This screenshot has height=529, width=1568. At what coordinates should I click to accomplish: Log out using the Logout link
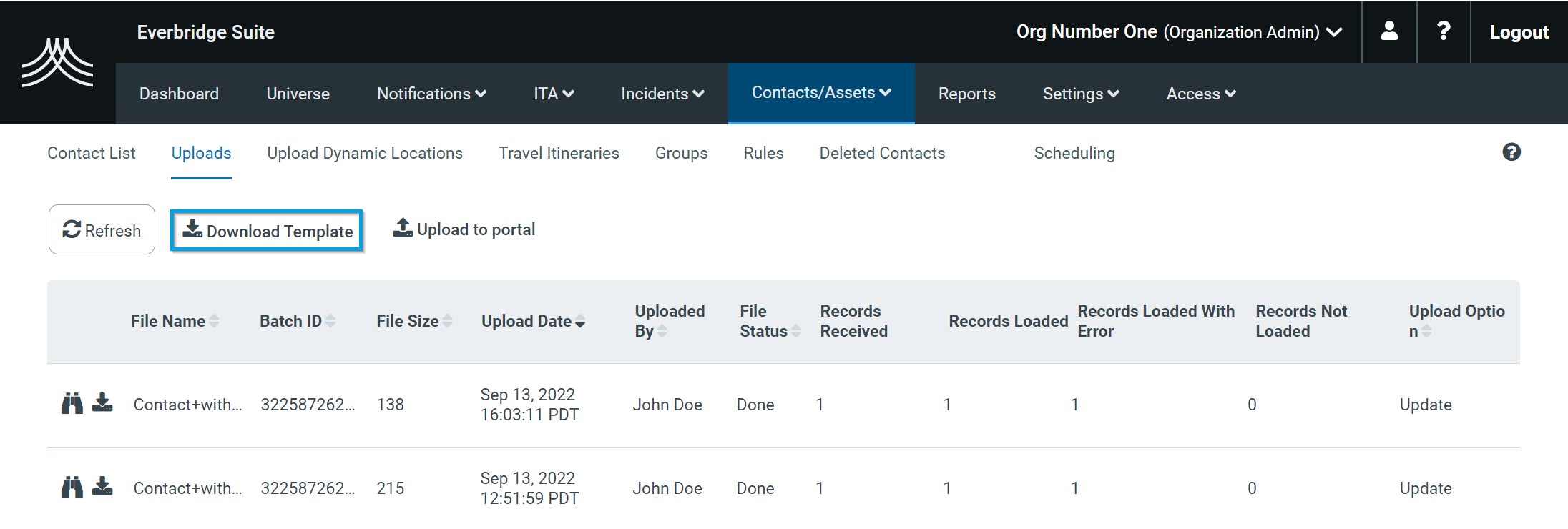click(1519, 32)
